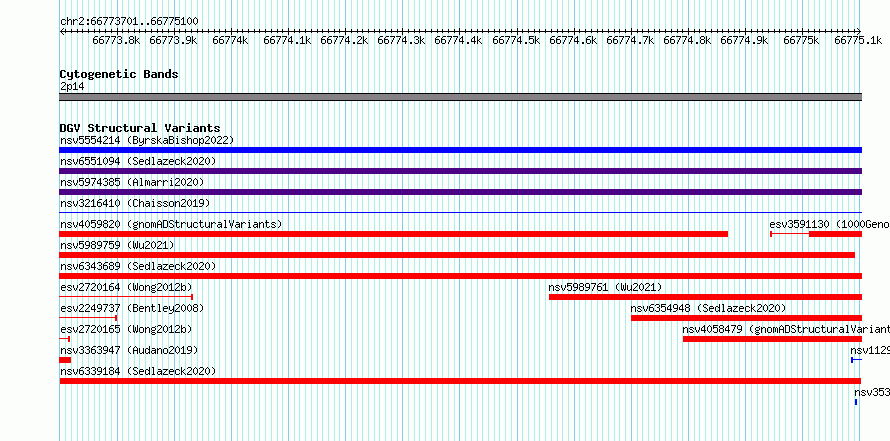The height and width of the screenshot is (441, 890).
Task: Select the red nsv5989761 variant bar
Action: pos(705,297)
